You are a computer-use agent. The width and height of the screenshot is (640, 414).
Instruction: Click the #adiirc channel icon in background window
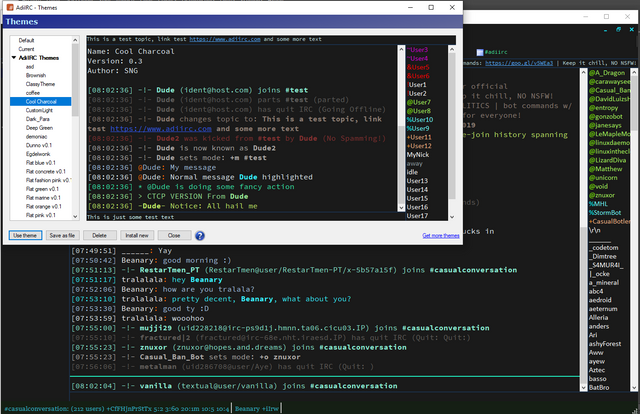coord(480,52)
